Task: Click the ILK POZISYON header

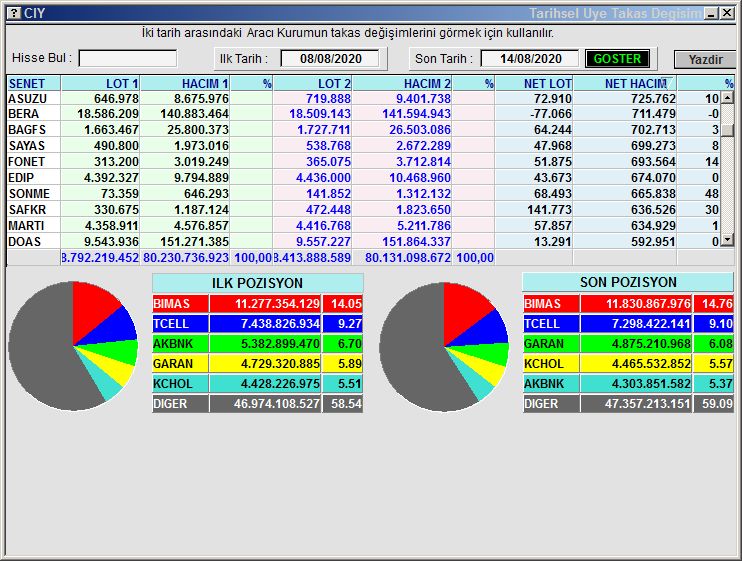Action: point(257,283)
